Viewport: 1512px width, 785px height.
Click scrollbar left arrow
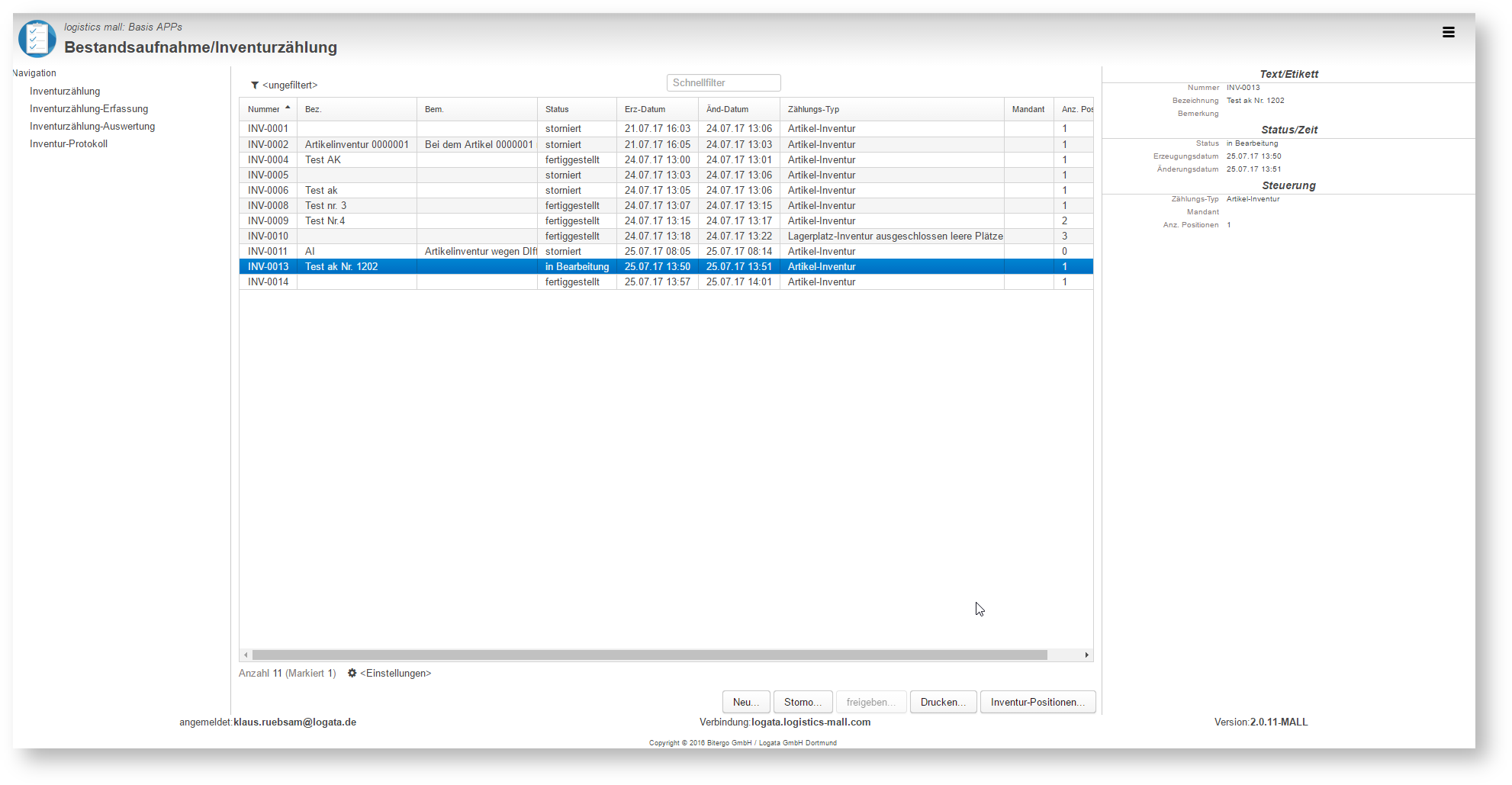[x=246, y=655]
